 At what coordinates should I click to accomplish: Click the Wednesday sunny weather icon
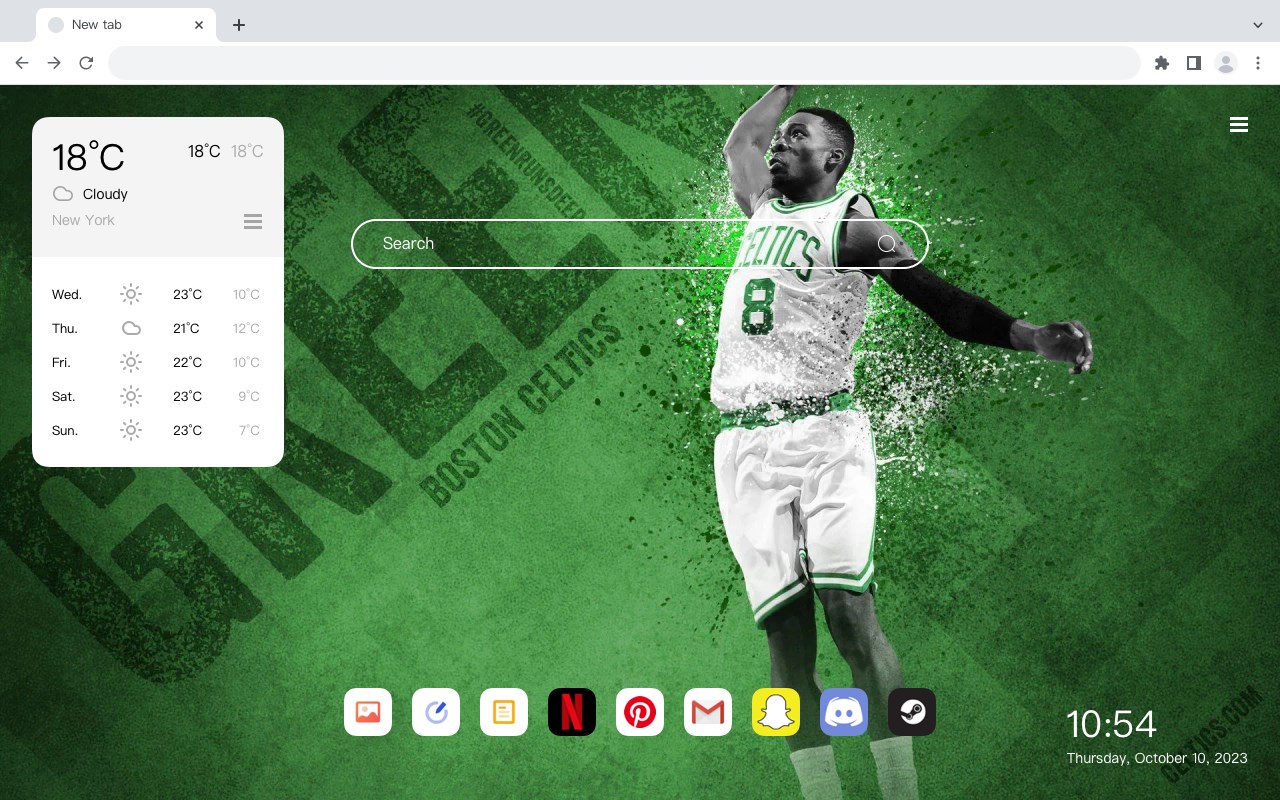[131, 294]
